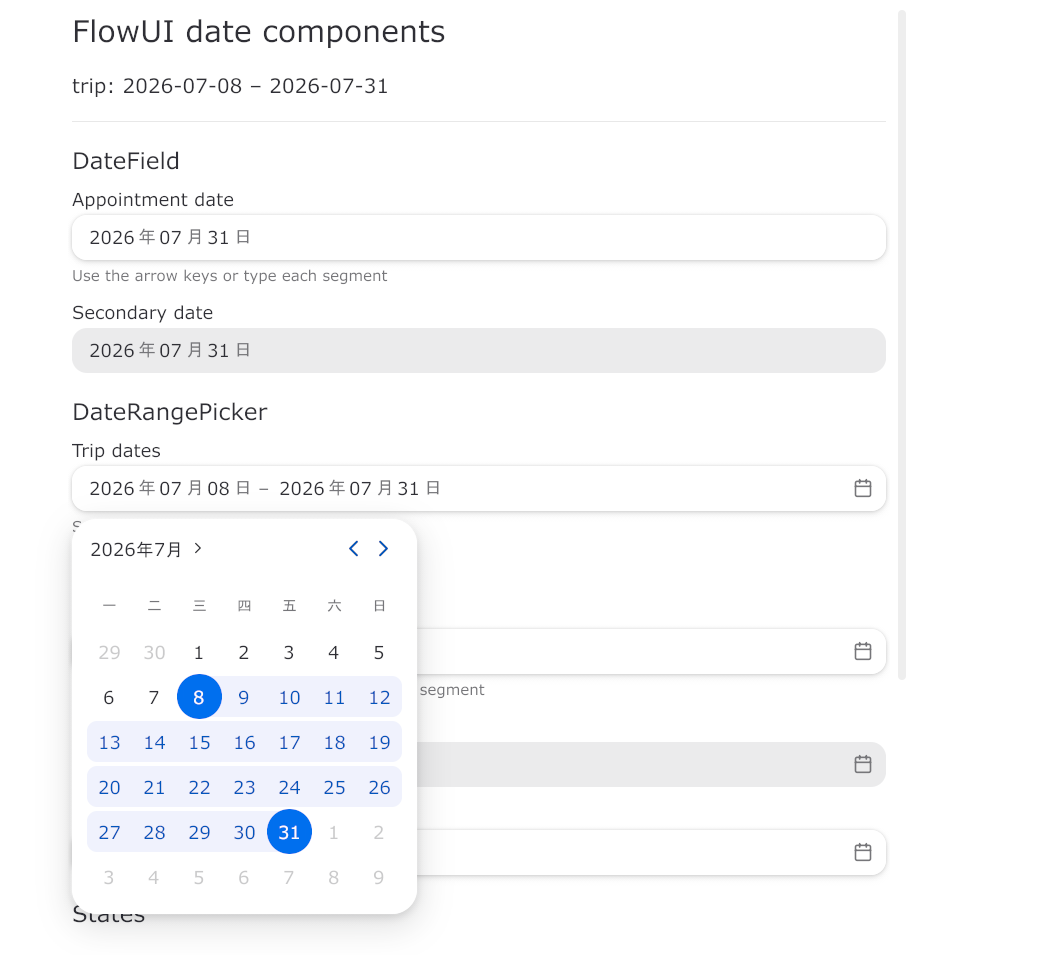The height and width of the screenshot is (955, 1040).
Task: Pick July 15 in the calendar
Action: (x=199, y=742)
